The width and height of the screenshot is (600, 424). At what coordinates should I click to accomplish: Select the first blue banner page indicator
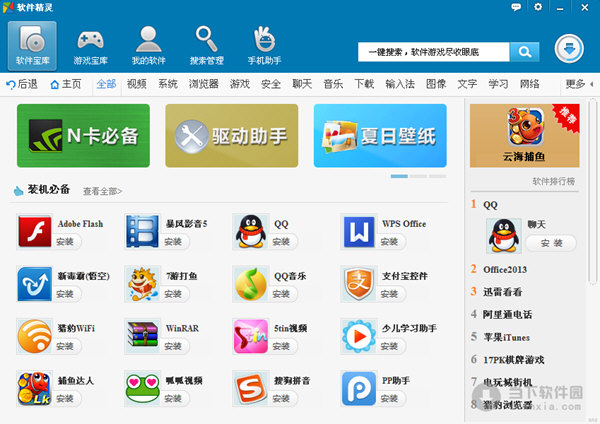tap(399, 176)
